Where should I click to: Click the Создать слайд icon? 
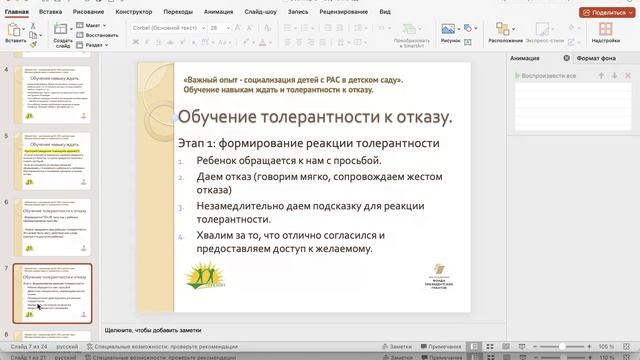(x=60, y=29)
